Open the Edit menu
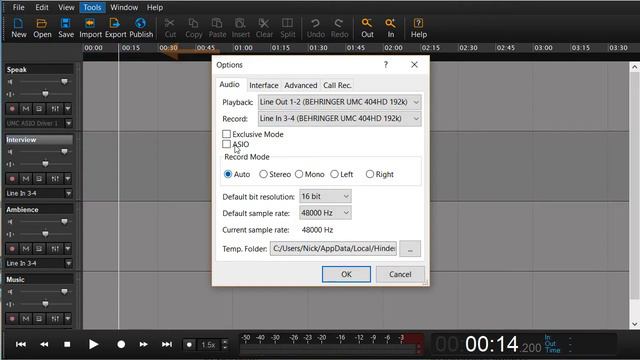This screenshot has width=640, height=360. (x=42, y=7)
